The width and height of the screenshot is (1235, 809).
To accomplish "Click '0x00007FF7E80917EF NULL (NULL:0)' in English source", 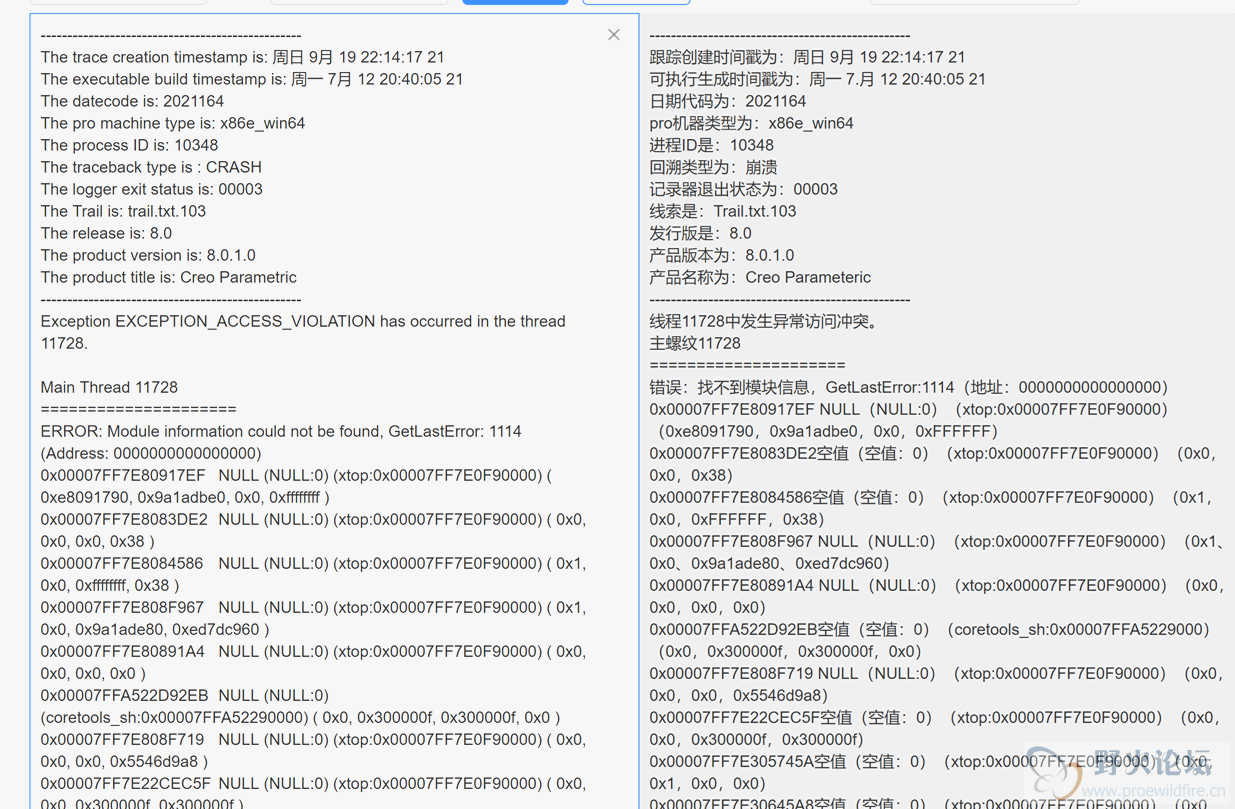I will (x=184, y=475).
